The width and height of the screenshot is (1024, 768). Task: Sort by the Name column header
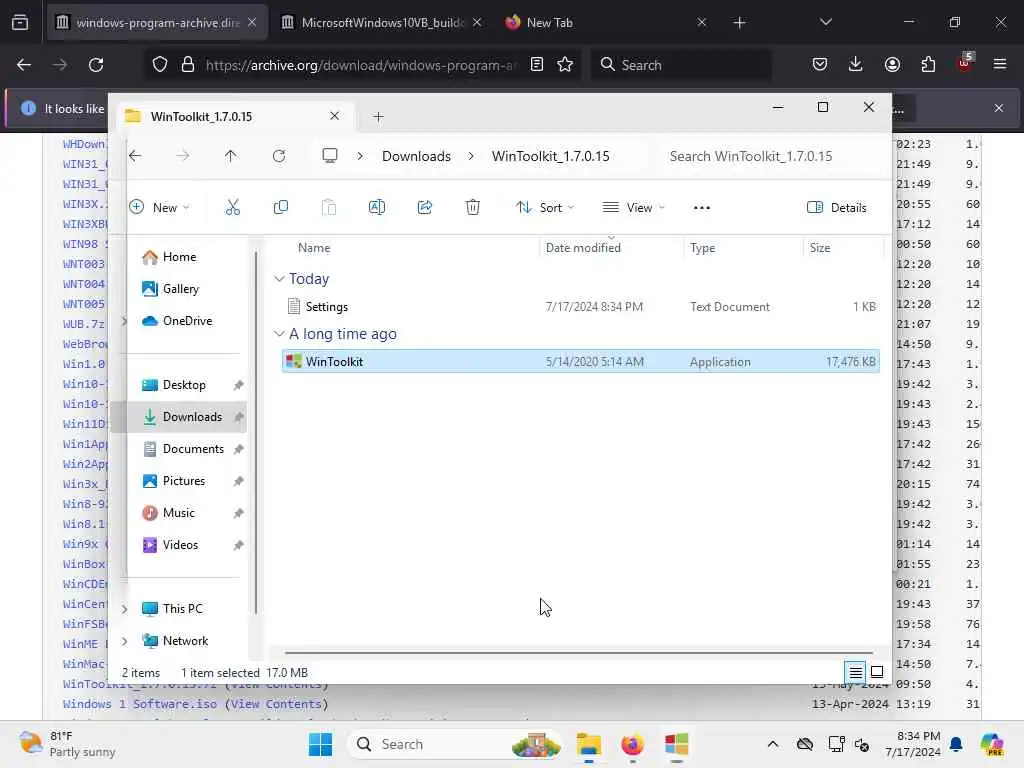[314, 248]
